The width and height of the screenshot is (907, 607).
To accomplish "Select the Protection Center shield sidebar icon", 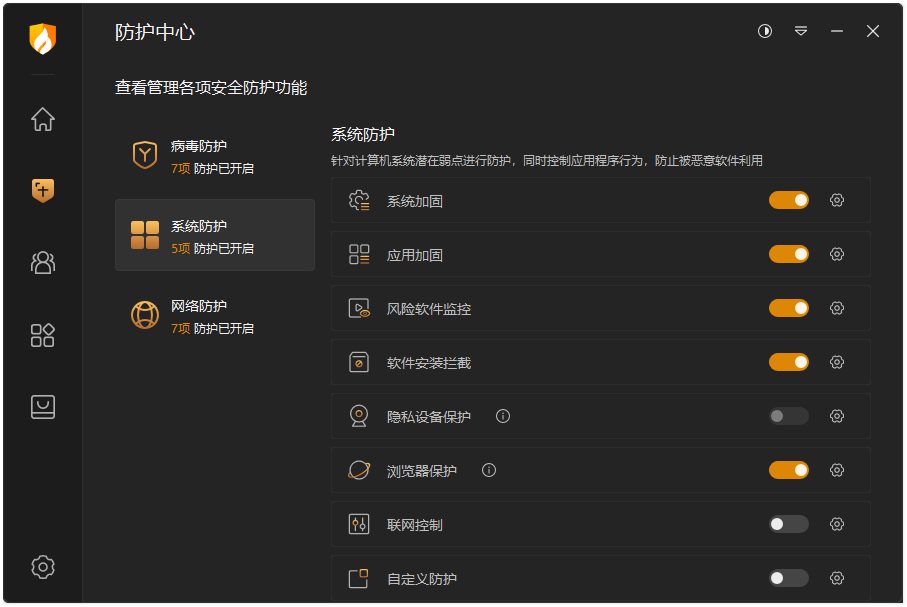I will [x=42, y=191].
